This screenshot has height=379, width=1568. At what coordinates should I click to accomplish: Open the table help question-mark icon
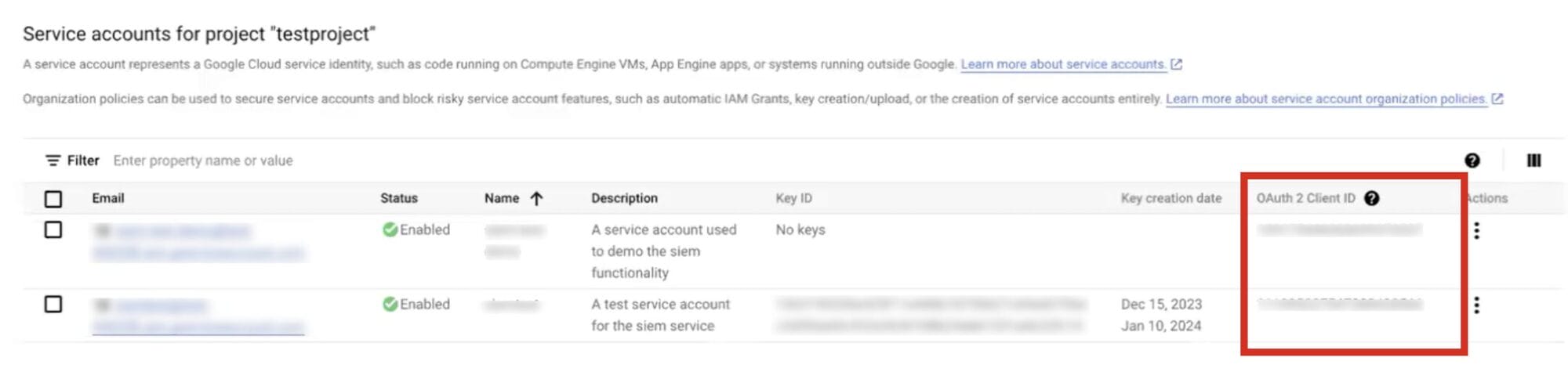(1472, 161)
